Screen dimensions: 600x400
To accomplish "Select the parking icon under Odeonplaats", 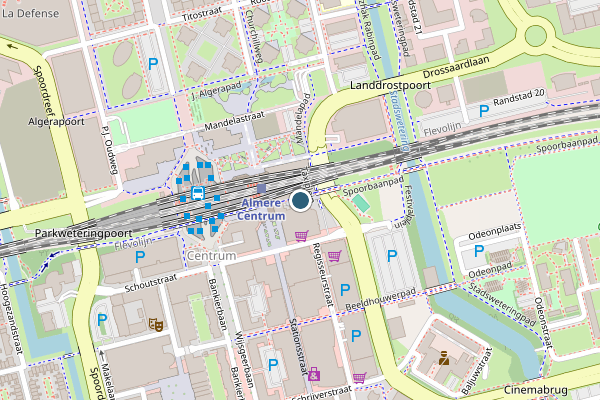I will tap(479, 251).
